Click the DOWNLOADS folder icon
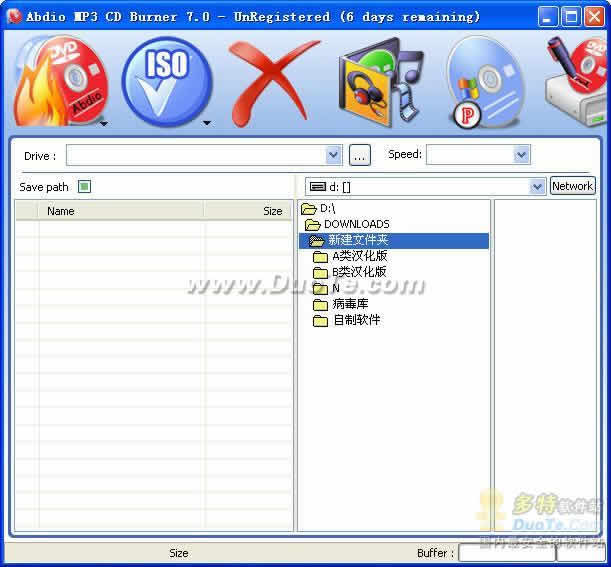Image resolution: width=611 pixels, height=567 pixels. tap(313, 225)
